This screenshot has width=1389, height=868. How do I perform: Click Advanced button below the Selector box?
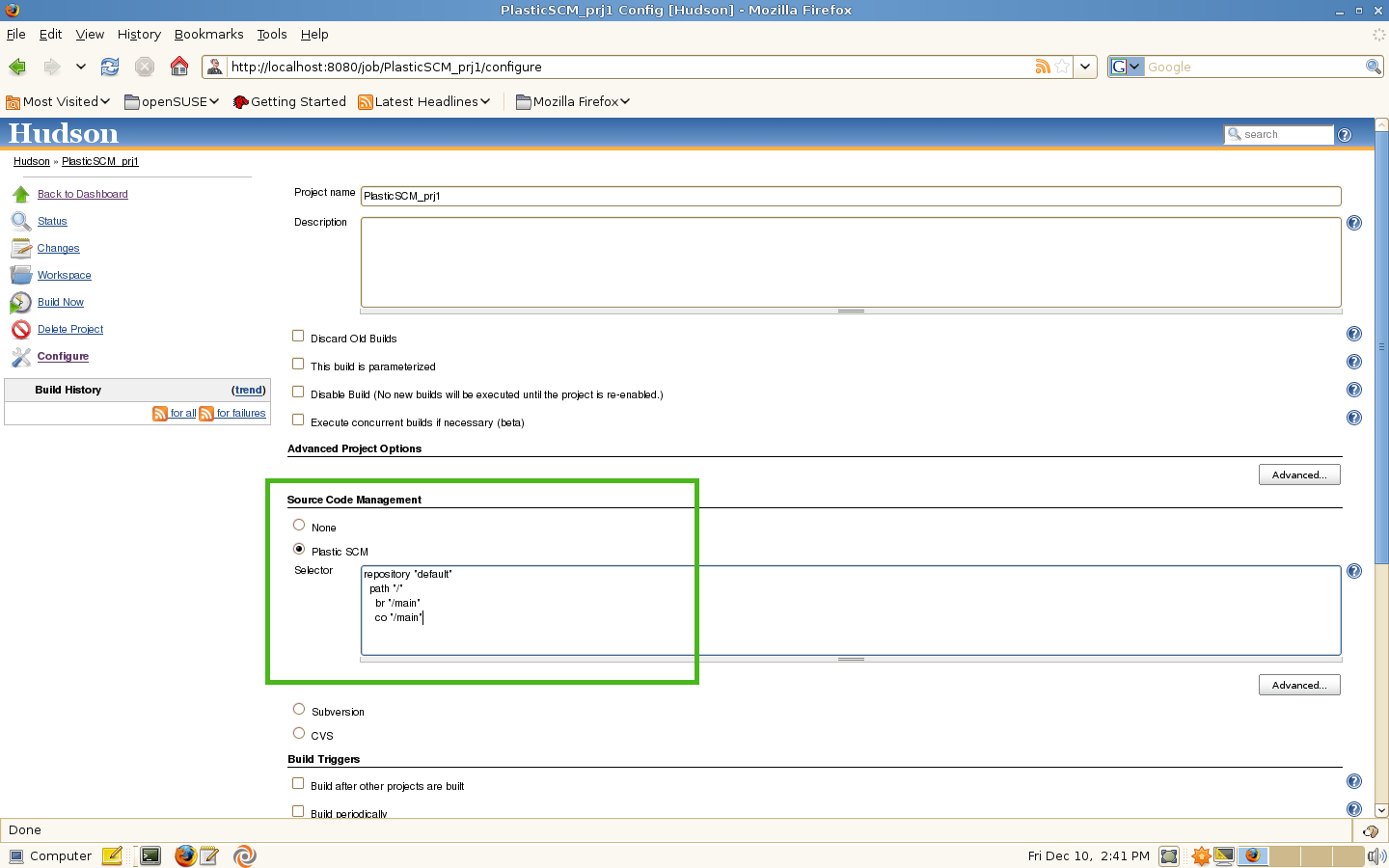1299,685
